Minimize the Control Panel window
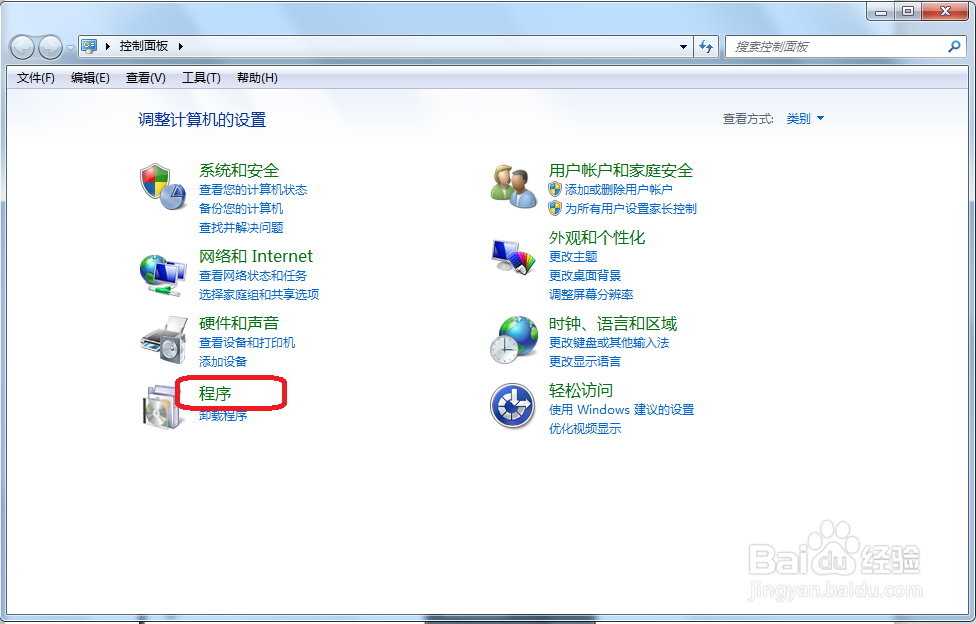976x624 pixels. click(x=881, y=11)
